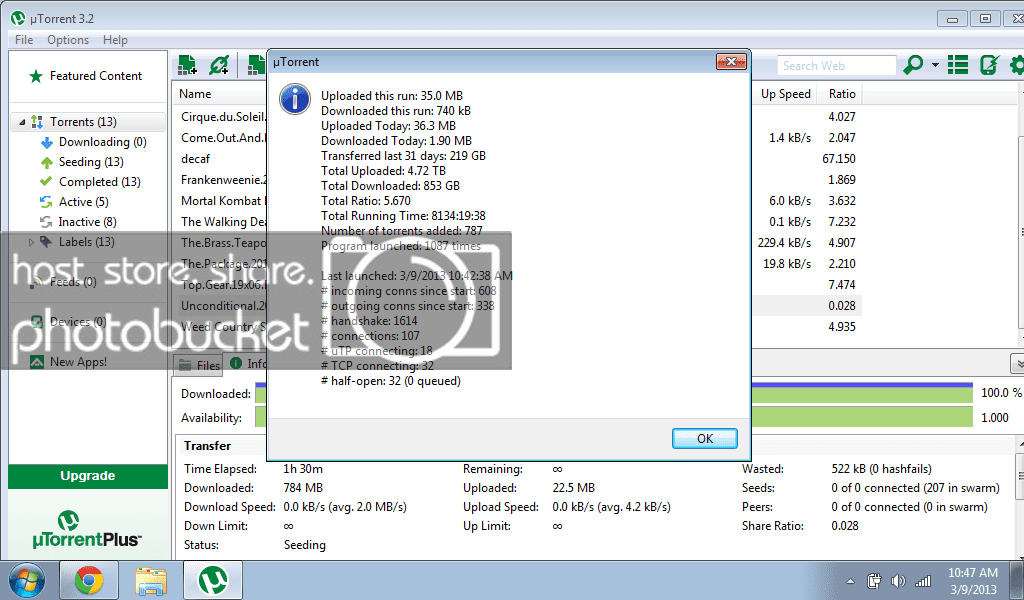The width and height of the screenshot is (1024, 600).
Task: Click the µTorrentPlus logo banner
Action: click(x=87, y=529)
